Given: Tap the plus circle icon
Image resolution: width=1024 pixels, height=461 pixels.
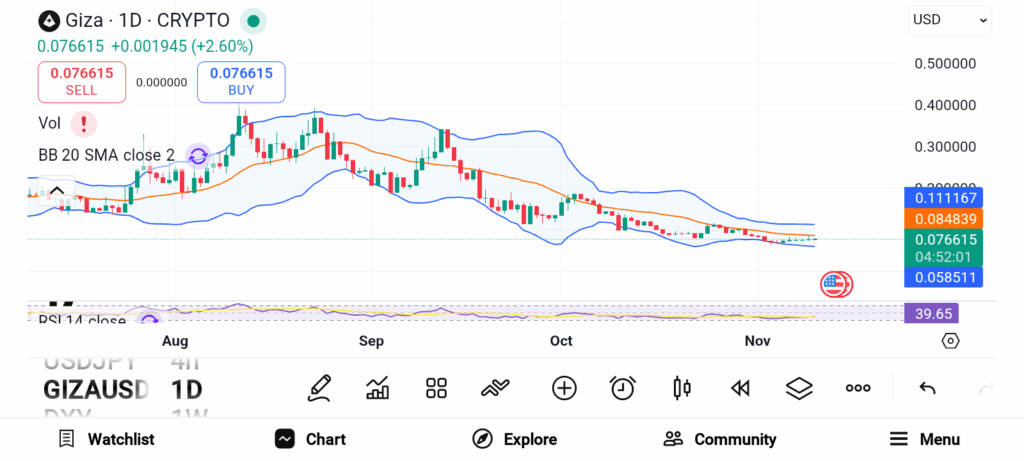Looking at the screenshot, I should click(564, 388).
